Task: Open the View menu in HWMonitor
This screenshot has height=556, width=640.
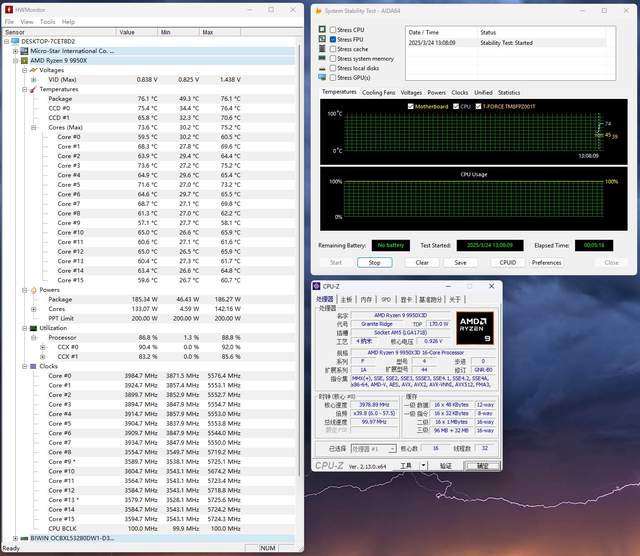Action: (x=27, y=22)
